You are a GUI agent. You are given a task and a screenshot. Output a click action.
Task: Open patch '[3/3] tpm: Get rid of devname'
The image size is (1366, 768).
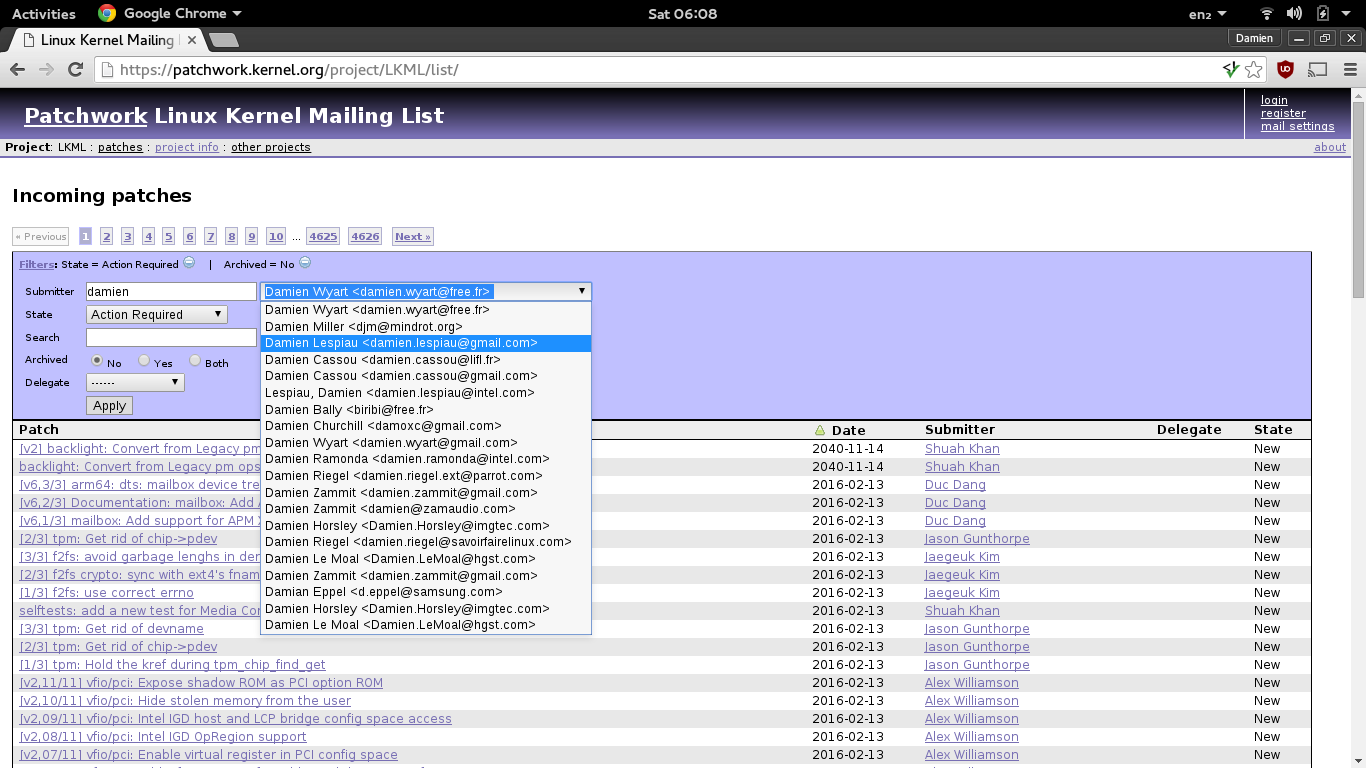(x=112, y=629)
